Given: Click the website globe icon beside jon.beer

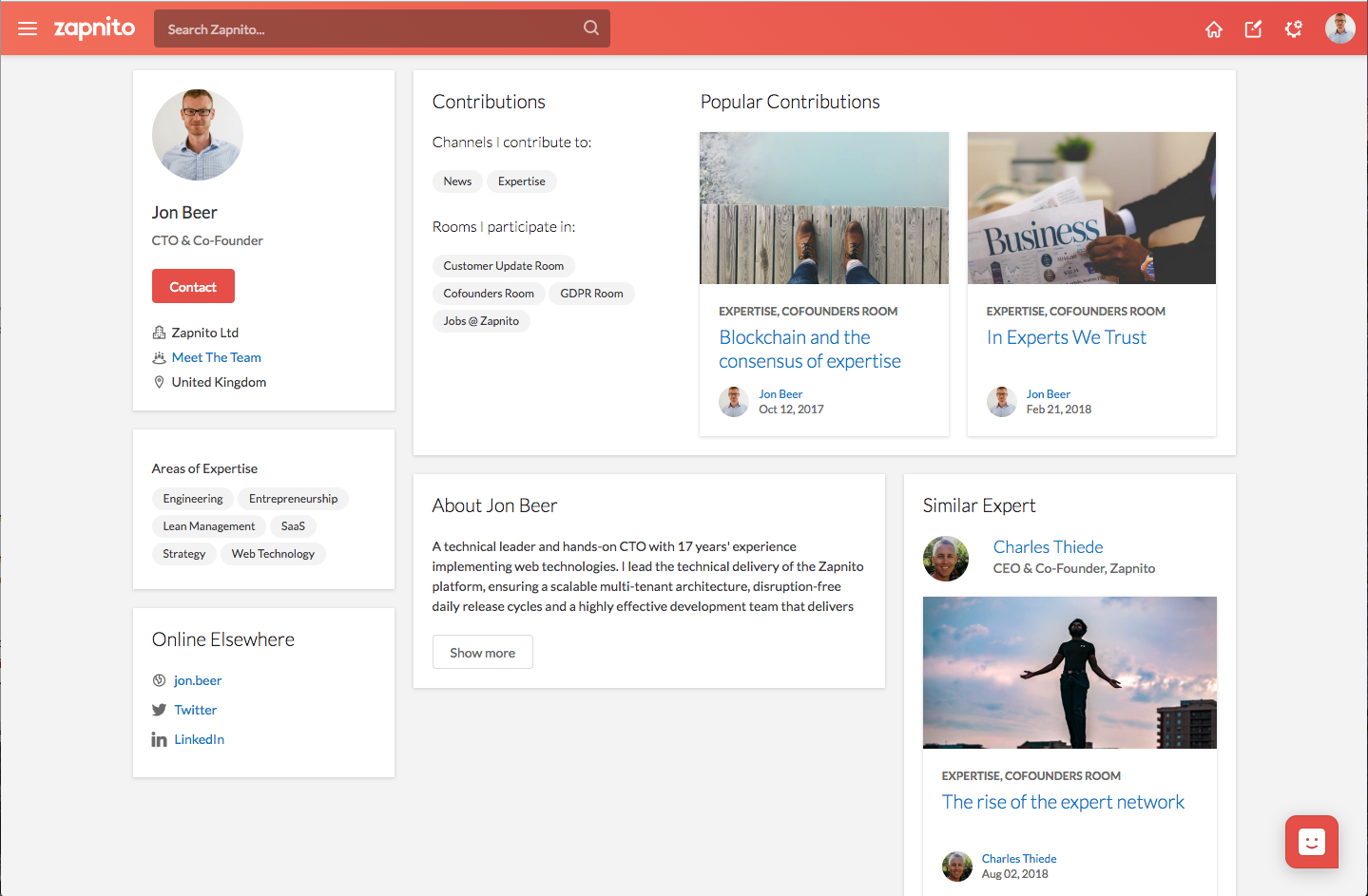Looking at the screenshot, I should (x=159, y=680).
